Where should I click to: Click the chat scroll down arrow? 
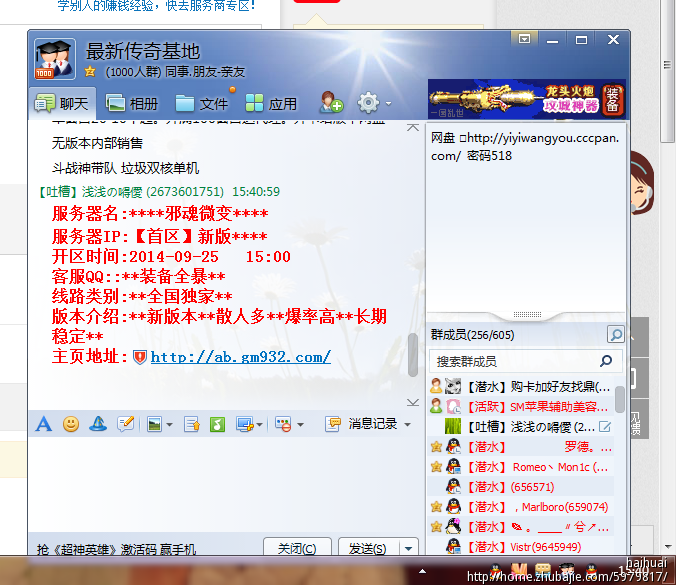tap(413, 403)
